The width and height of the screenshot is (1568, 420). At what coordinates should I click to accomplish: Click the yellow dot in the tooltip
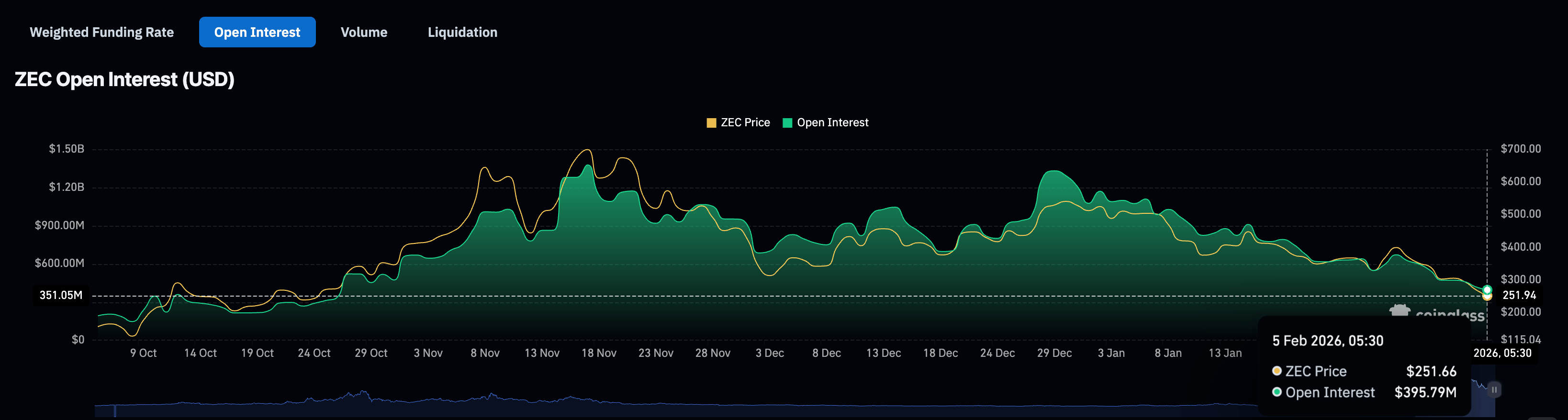(x=1277, y=371)
